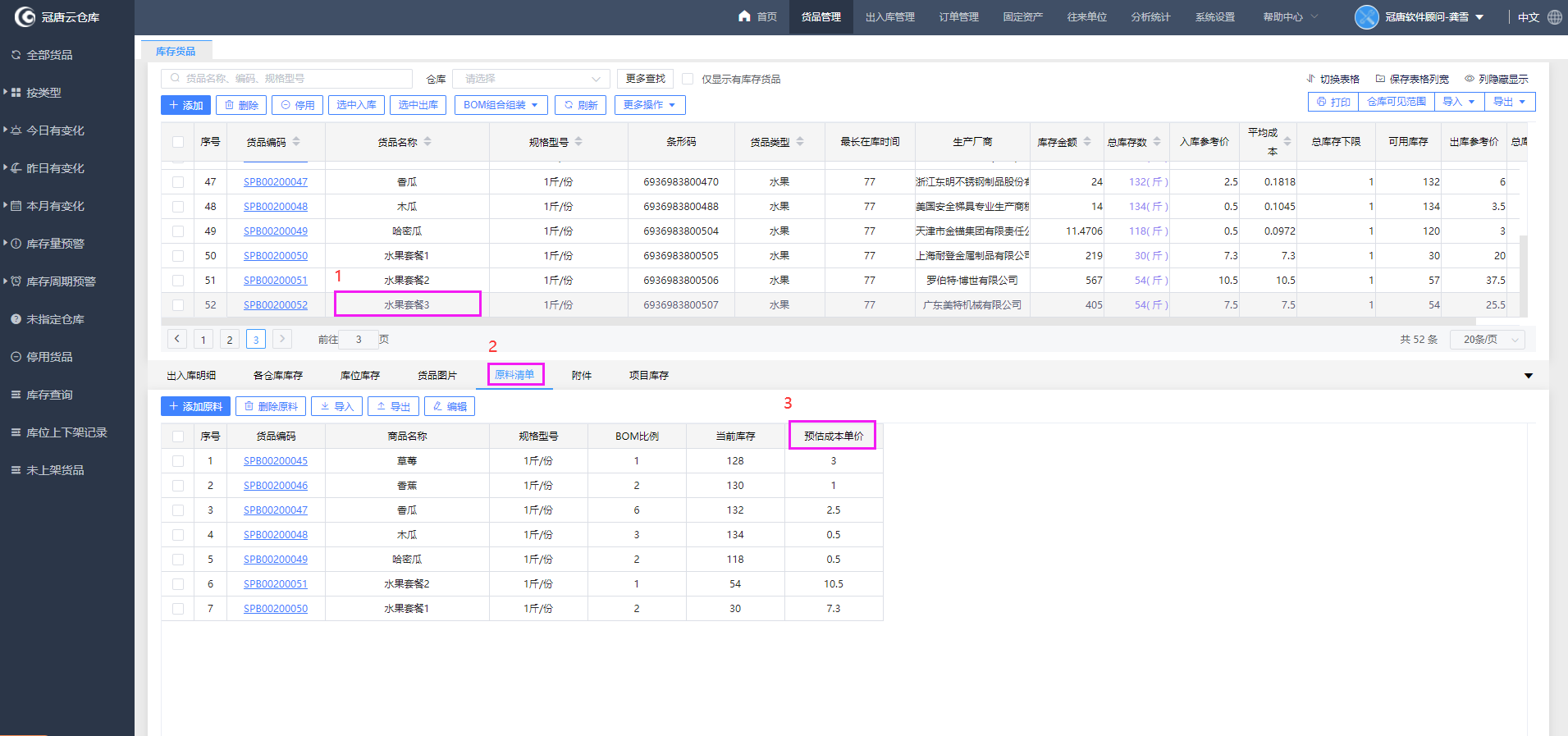Click 添加原料 add material button
The image size is (1568, 736).
tap(195, 406)
